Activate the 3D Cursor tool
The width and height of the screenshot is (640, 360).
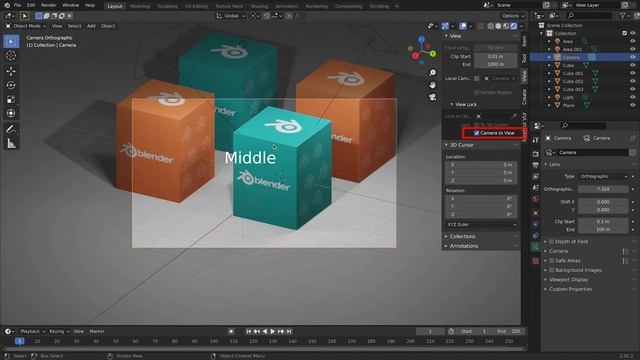tap(11, 56)
